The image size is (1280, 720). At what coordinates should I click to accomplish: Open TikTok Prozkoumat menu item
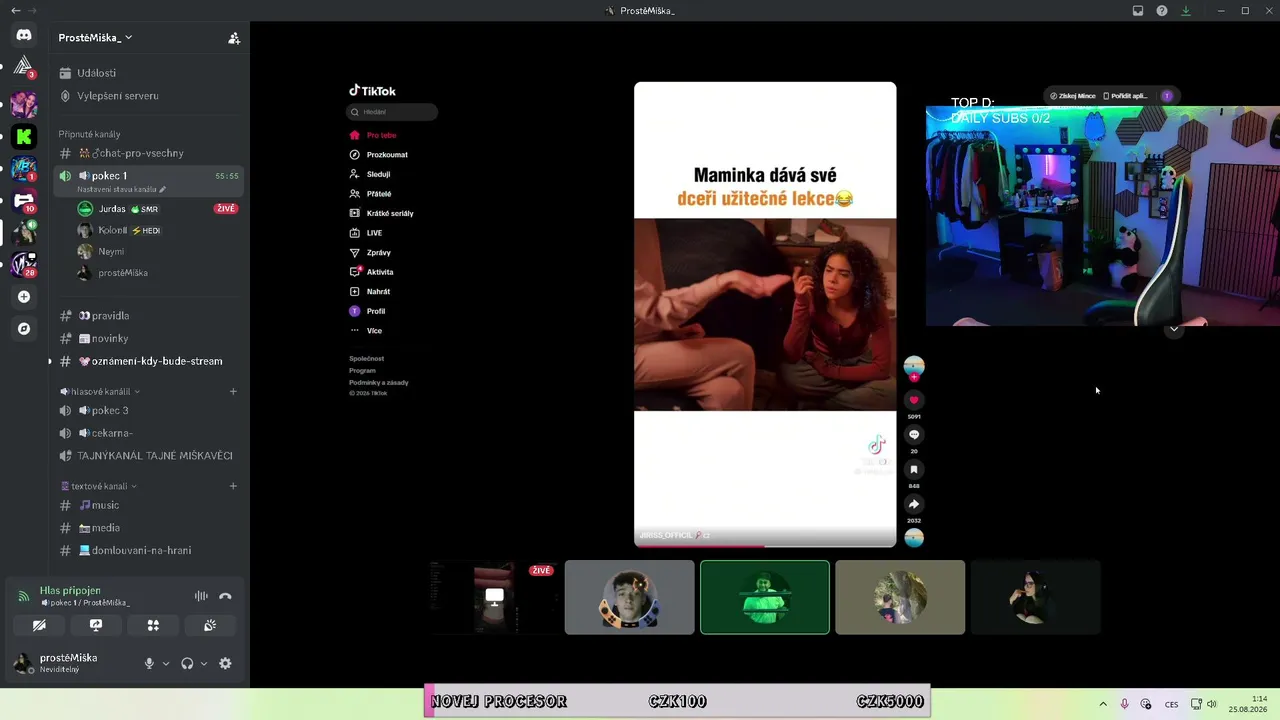tap(379, 155)
